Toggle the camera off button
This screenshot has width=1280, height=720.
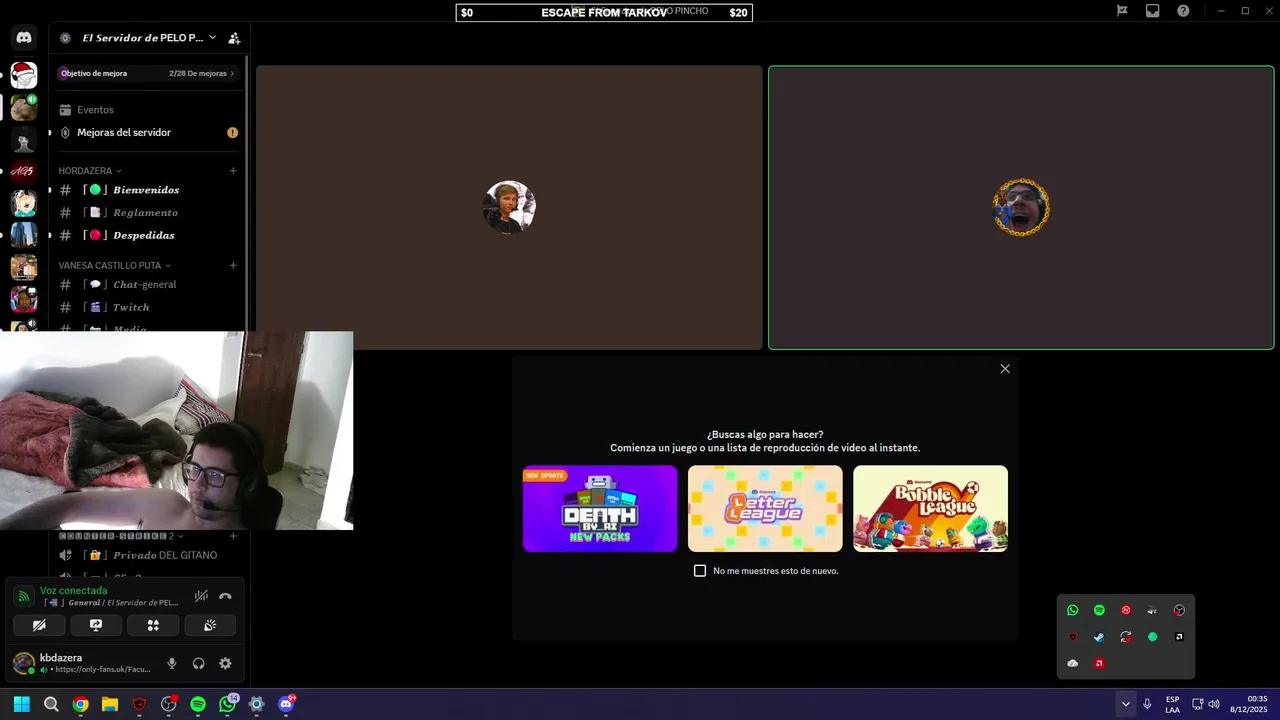pyautogui.click(x=39, y=625)
